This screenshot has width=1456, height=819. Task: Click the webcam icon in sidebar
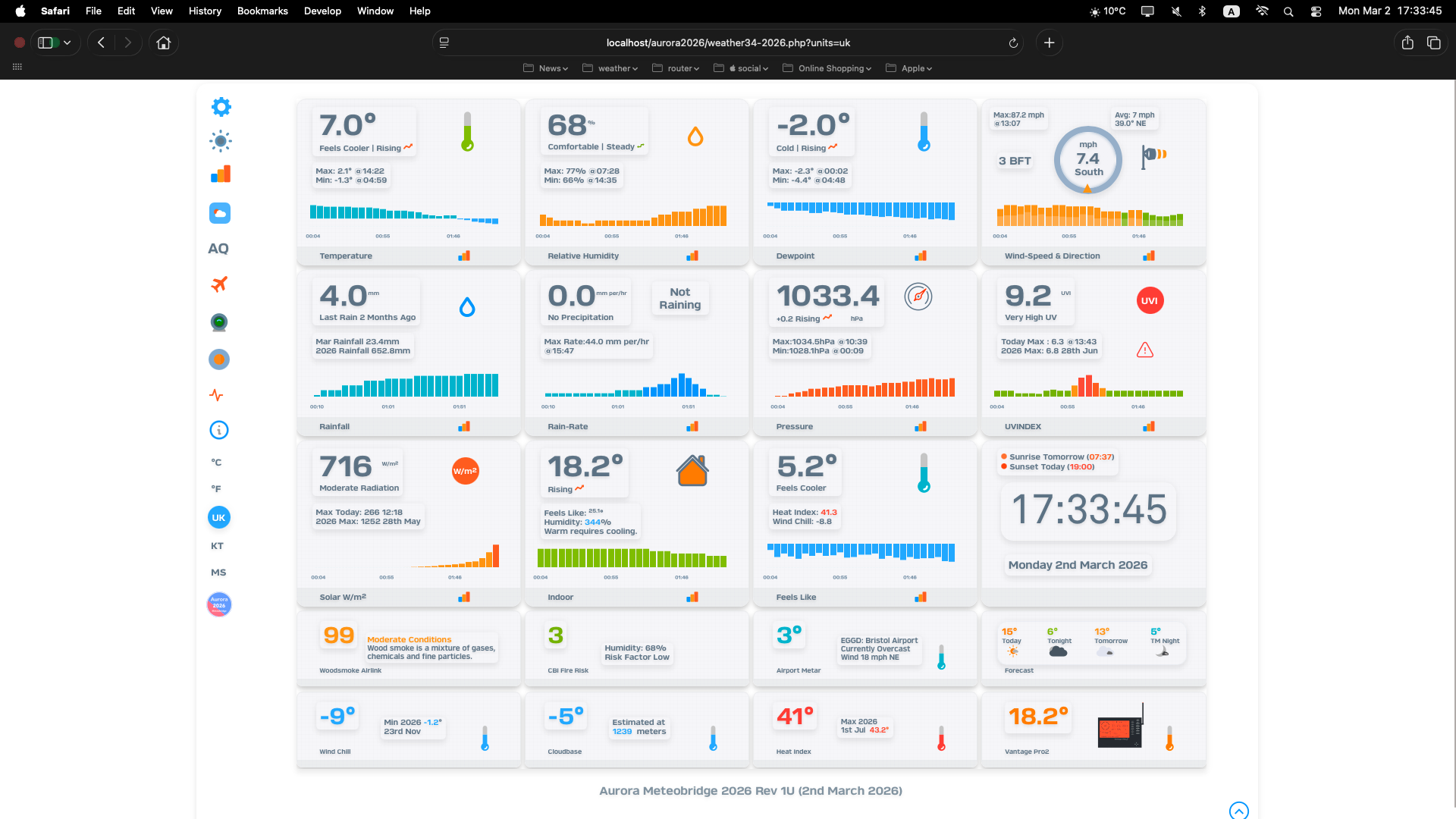click(x=219, y=322)
